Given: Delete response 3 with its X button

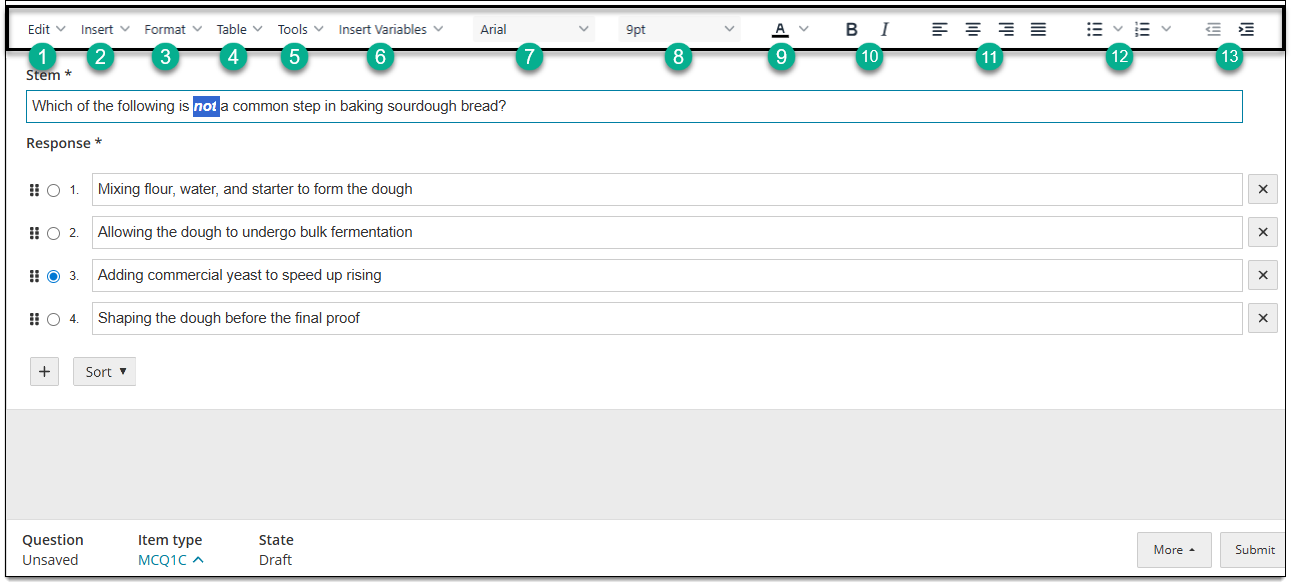Looking at the screenshot, I should tap(1263, 276).
